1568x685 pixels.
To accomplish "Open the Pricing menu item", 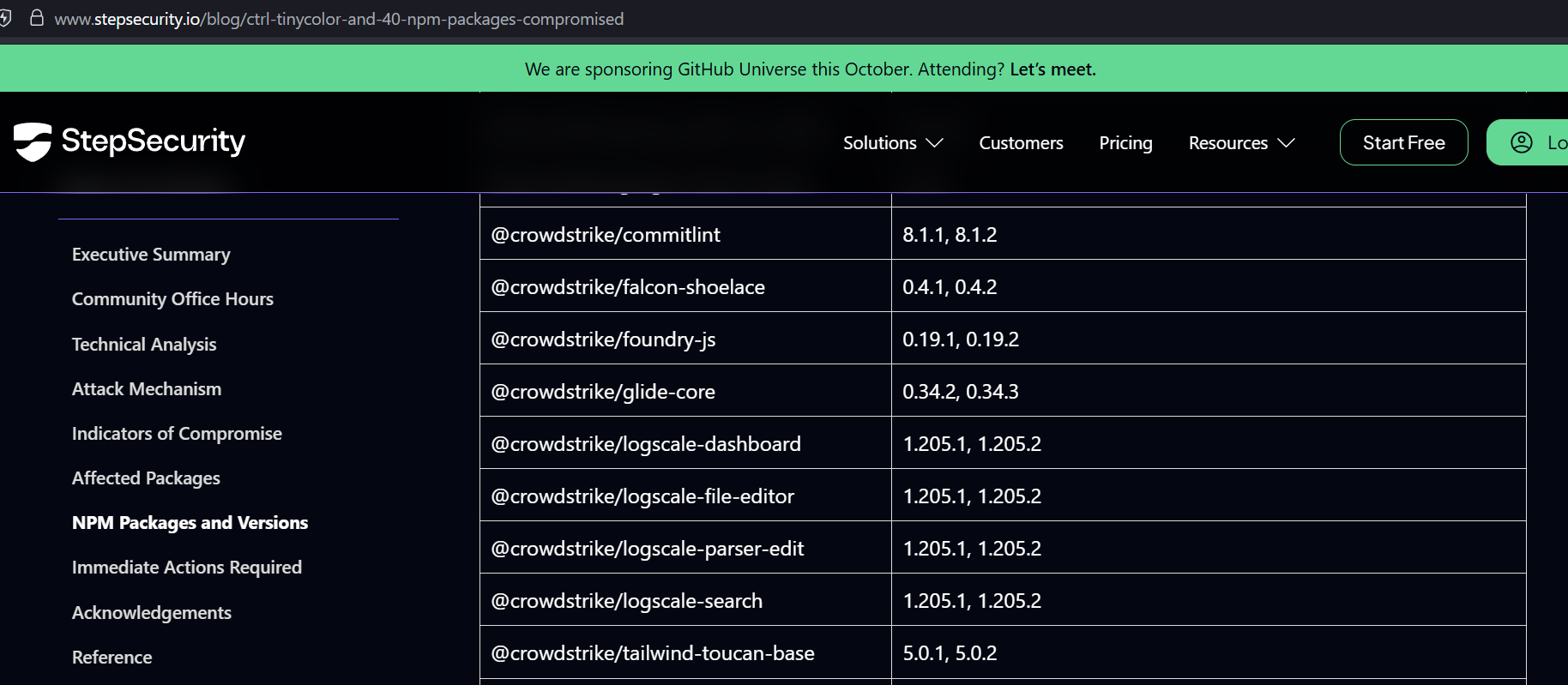I will [1125, 143].
